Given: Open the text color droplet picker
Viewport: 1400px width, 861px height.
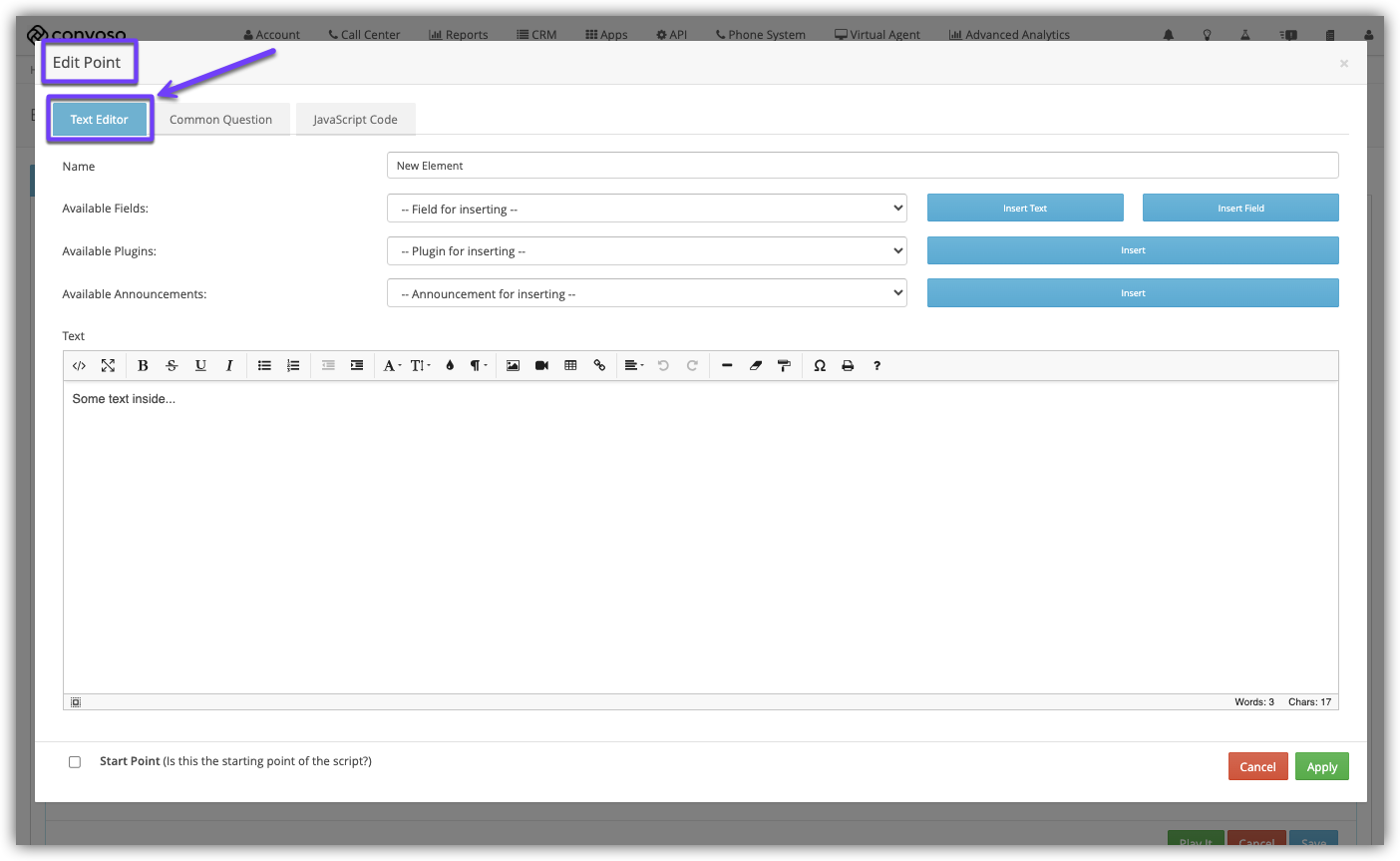Looking at the screenshot, I should point(450,366).
